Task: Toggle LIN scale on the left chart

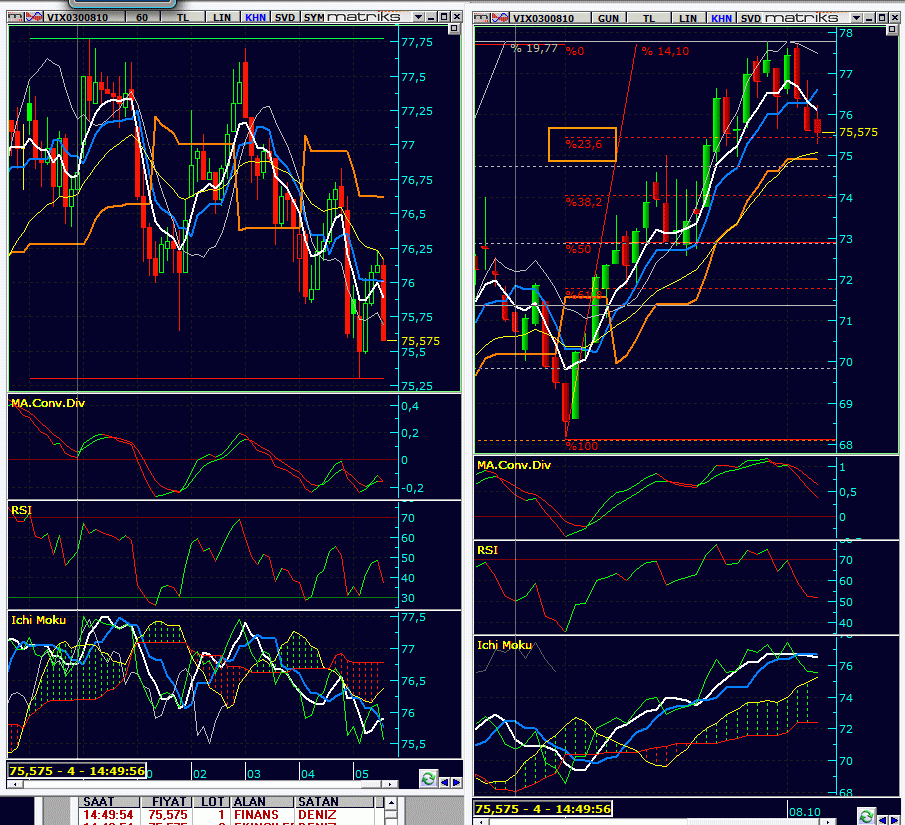Action: [219, 17]
